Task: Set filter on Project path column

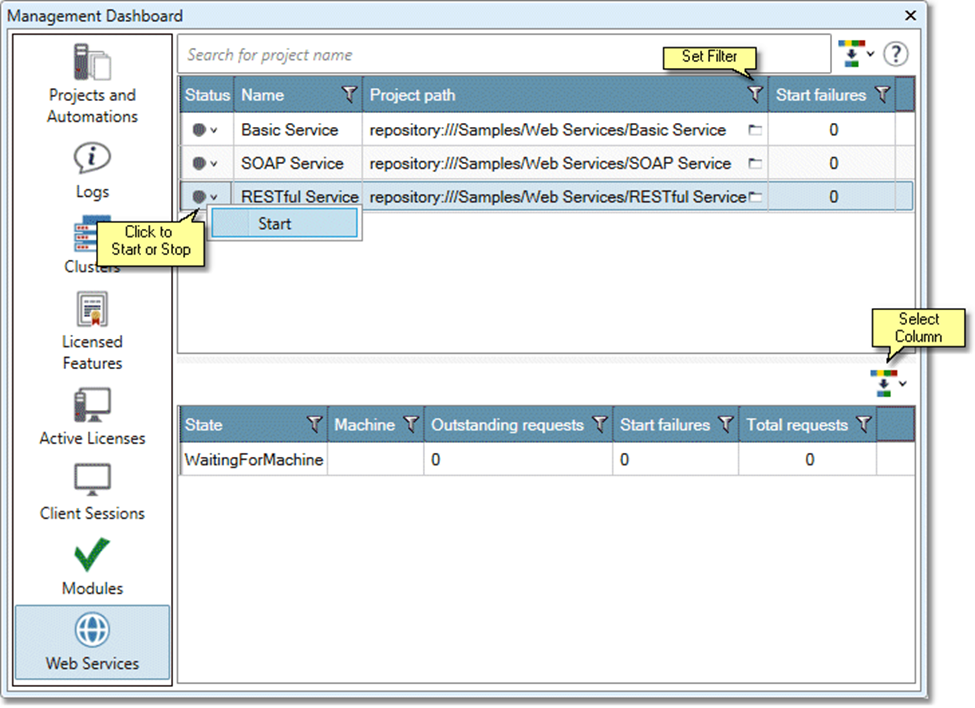Action: pos(755,95)
